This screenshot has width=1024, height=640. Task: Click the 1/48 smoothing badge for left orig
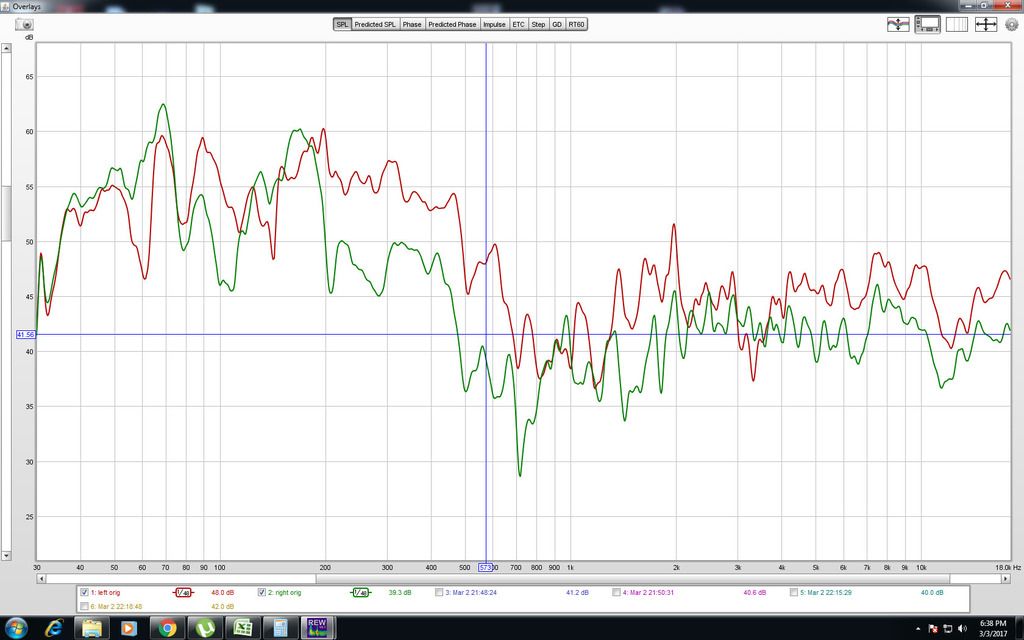tap(184, 593)
